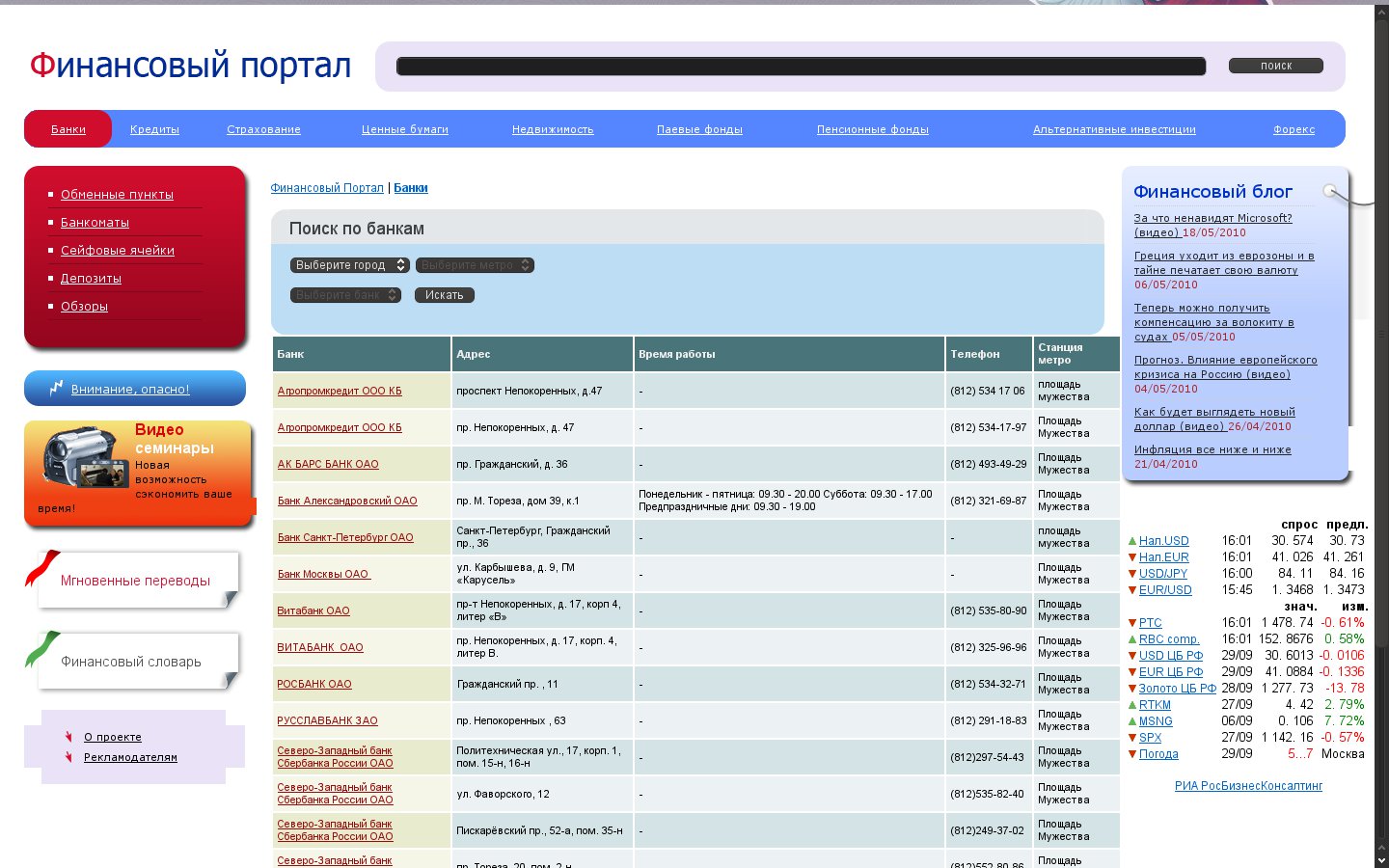Open the Выберите банк dropdown
Image resolution: width=1389 pixels, height=868 pixels.
tap(345, 295)
